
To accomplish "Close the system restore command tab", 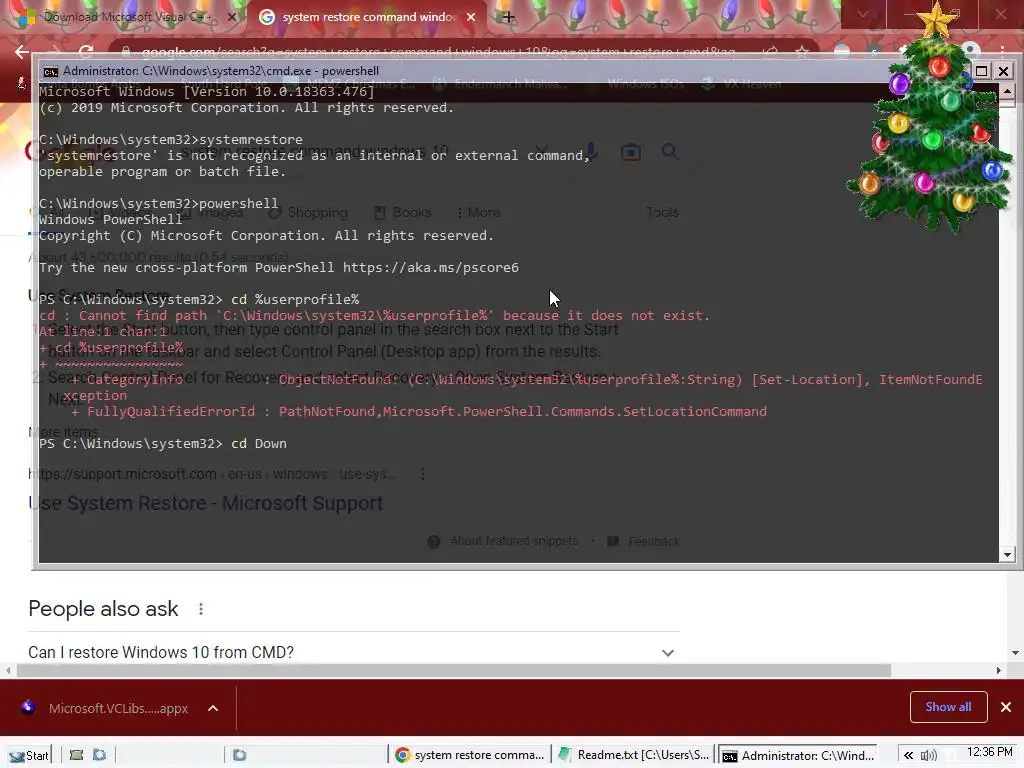I will 471,18.
